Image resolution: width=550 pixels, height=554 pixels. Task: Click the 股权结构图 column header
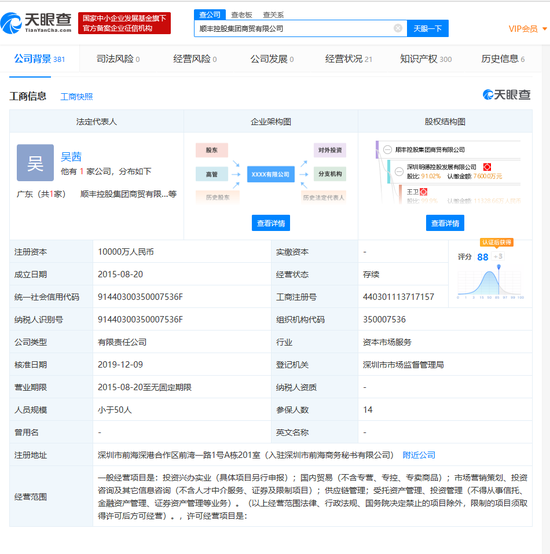coord(445,122)
